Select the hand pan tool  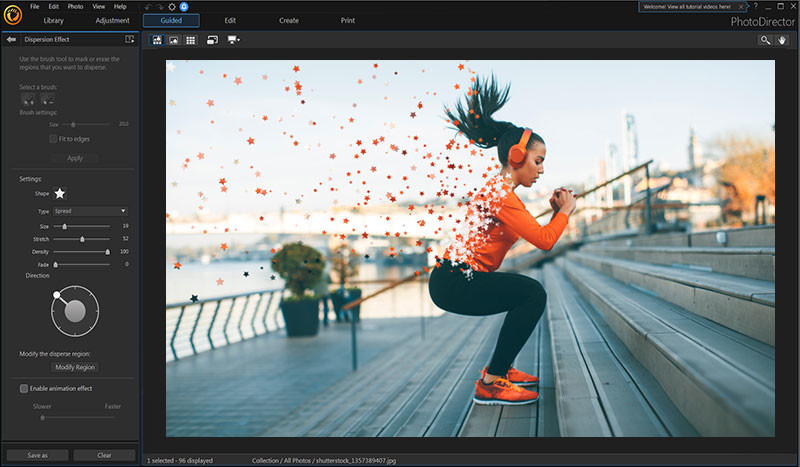pyautogui.click(x=783, y=40)
